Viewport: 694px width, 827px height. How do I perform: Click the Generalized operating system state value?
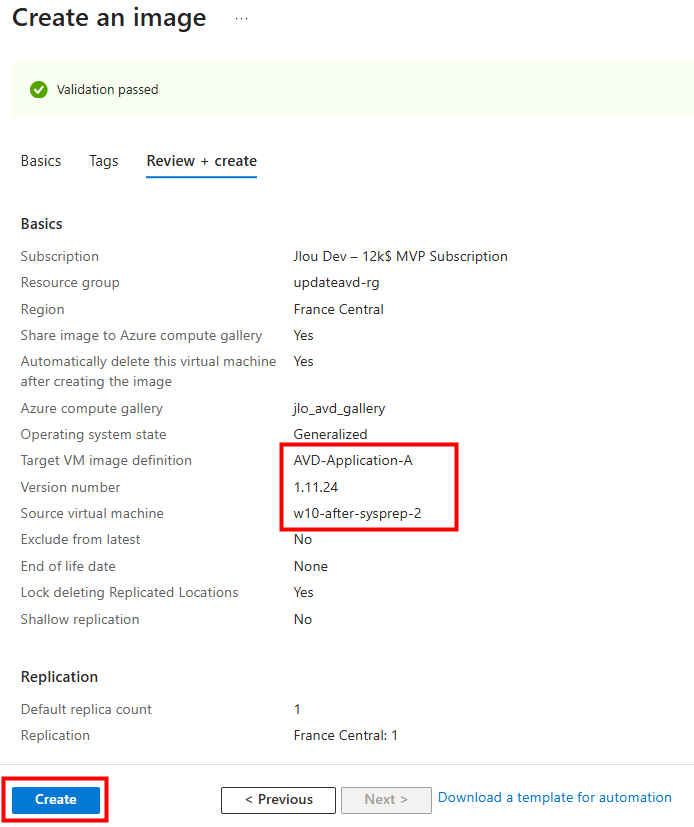click(x=330, y=434)
